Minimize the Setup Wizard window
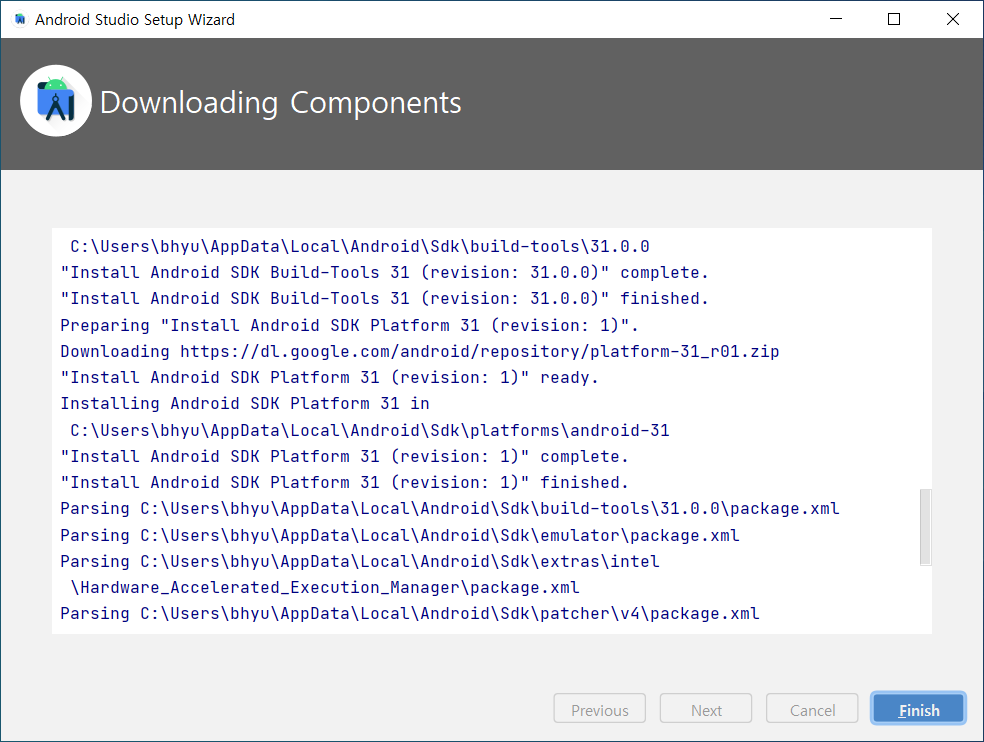 (x=836, y=19)
